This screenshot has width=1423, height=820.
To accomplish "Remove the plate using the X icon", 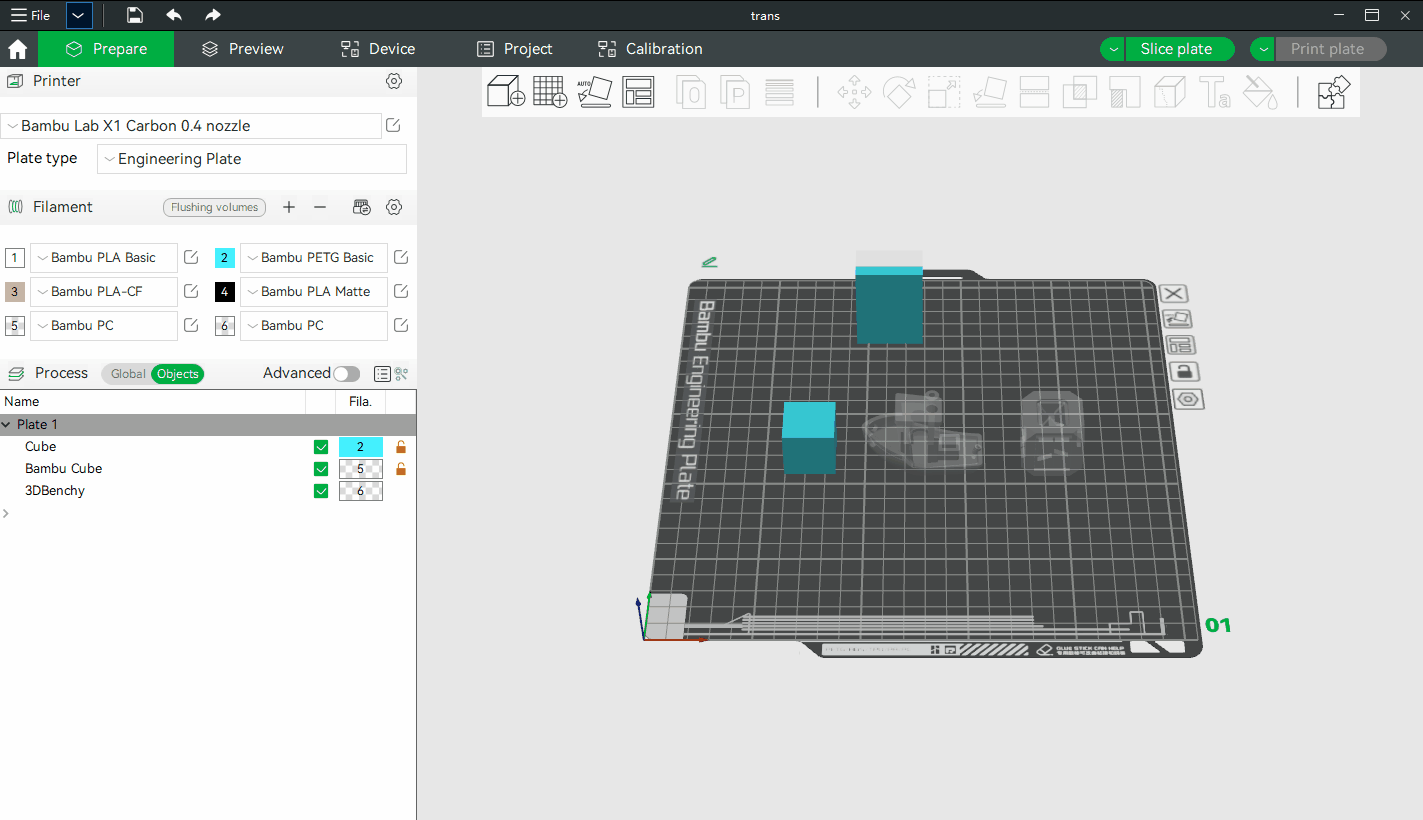I will tap(1174, 293).
